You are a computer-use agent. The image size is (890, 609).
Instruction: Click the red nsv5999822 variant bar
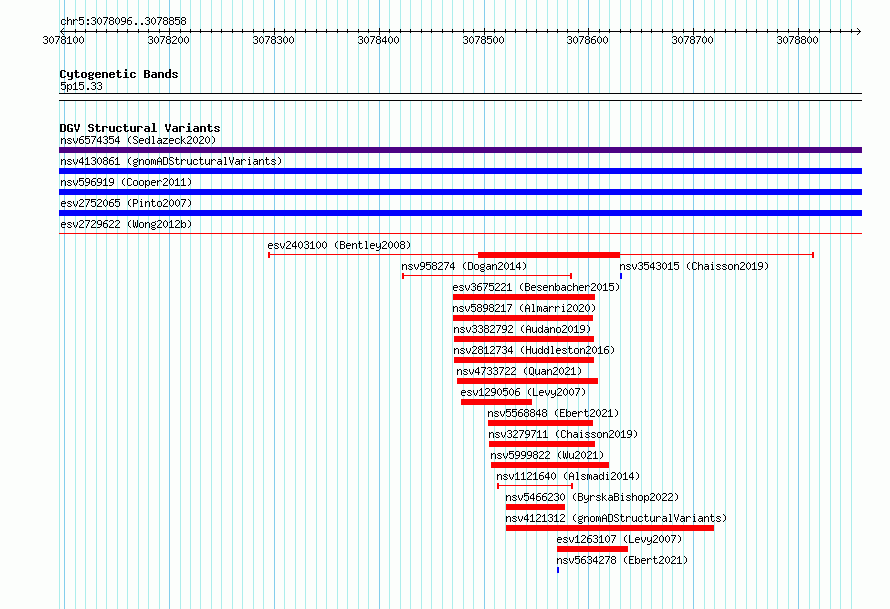(550, 465)
